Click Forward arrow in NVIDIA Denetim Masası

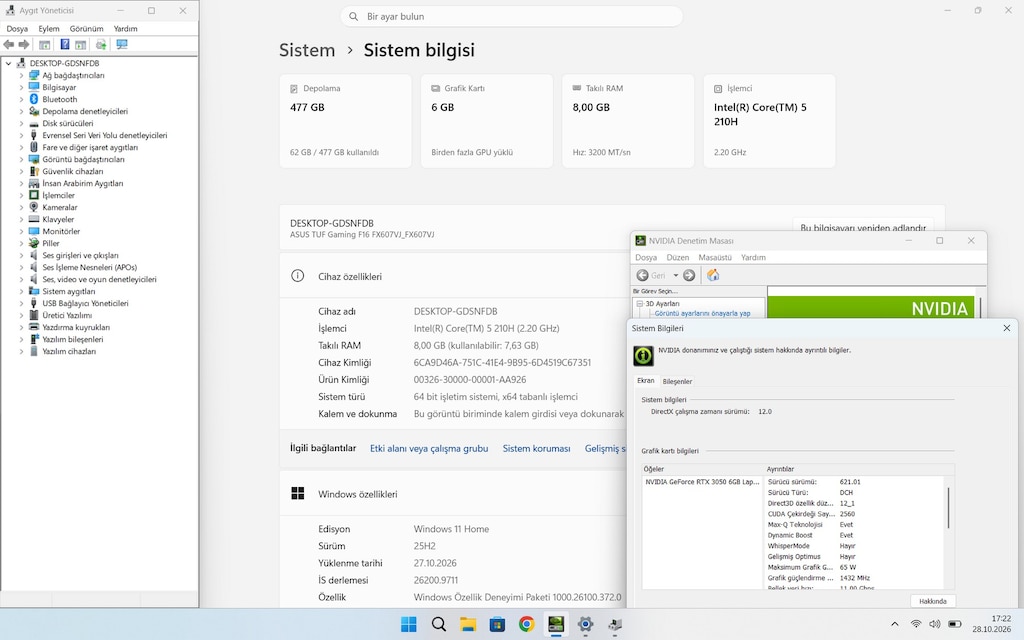point(689,275)
